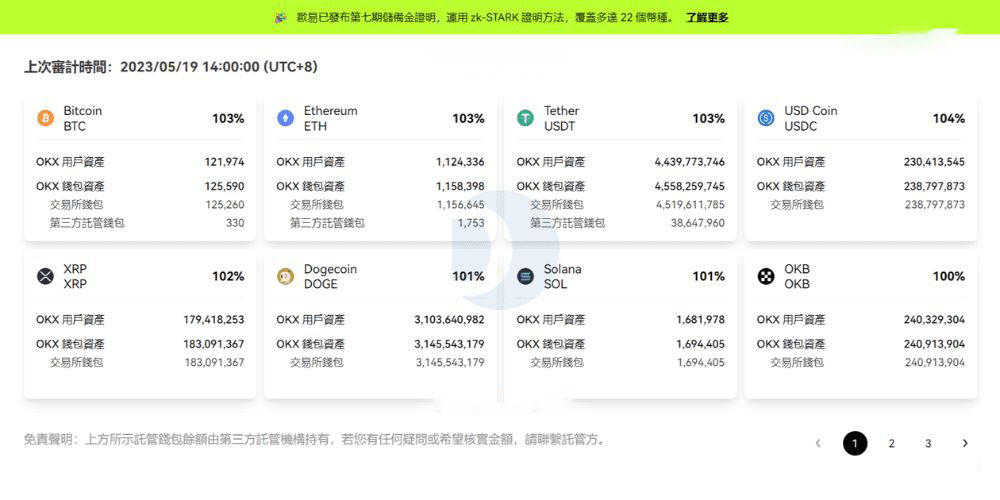1000x500 pixels.
Task: Click Ethereum exchange wallet value 1,156,645
Action: point(460,205)
